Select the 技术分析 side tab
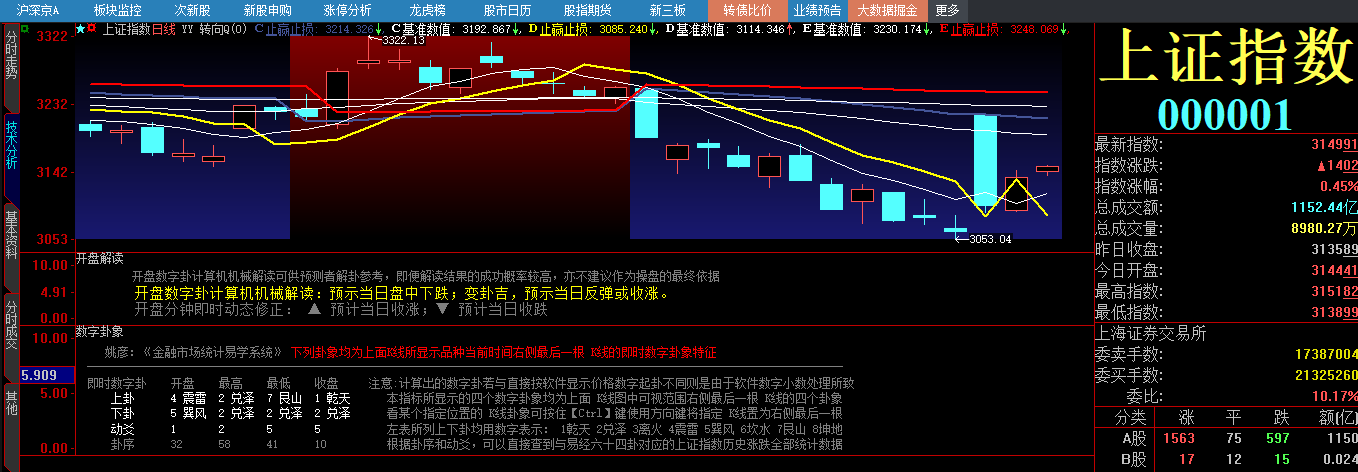The height and width of the screenshot is (472, 1358). click(11, 144)
